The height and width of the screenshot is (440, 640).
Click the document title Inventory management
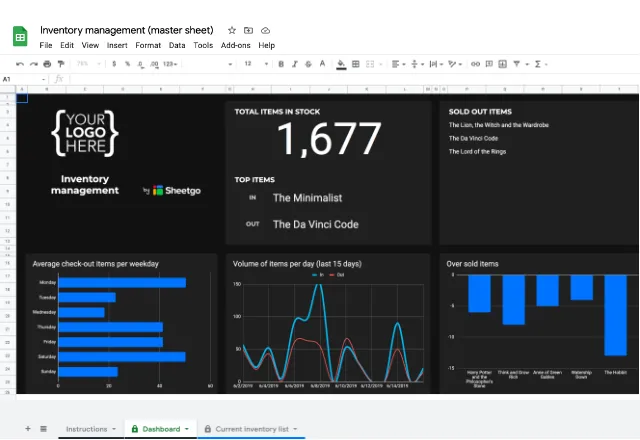[x=127, y=30]
